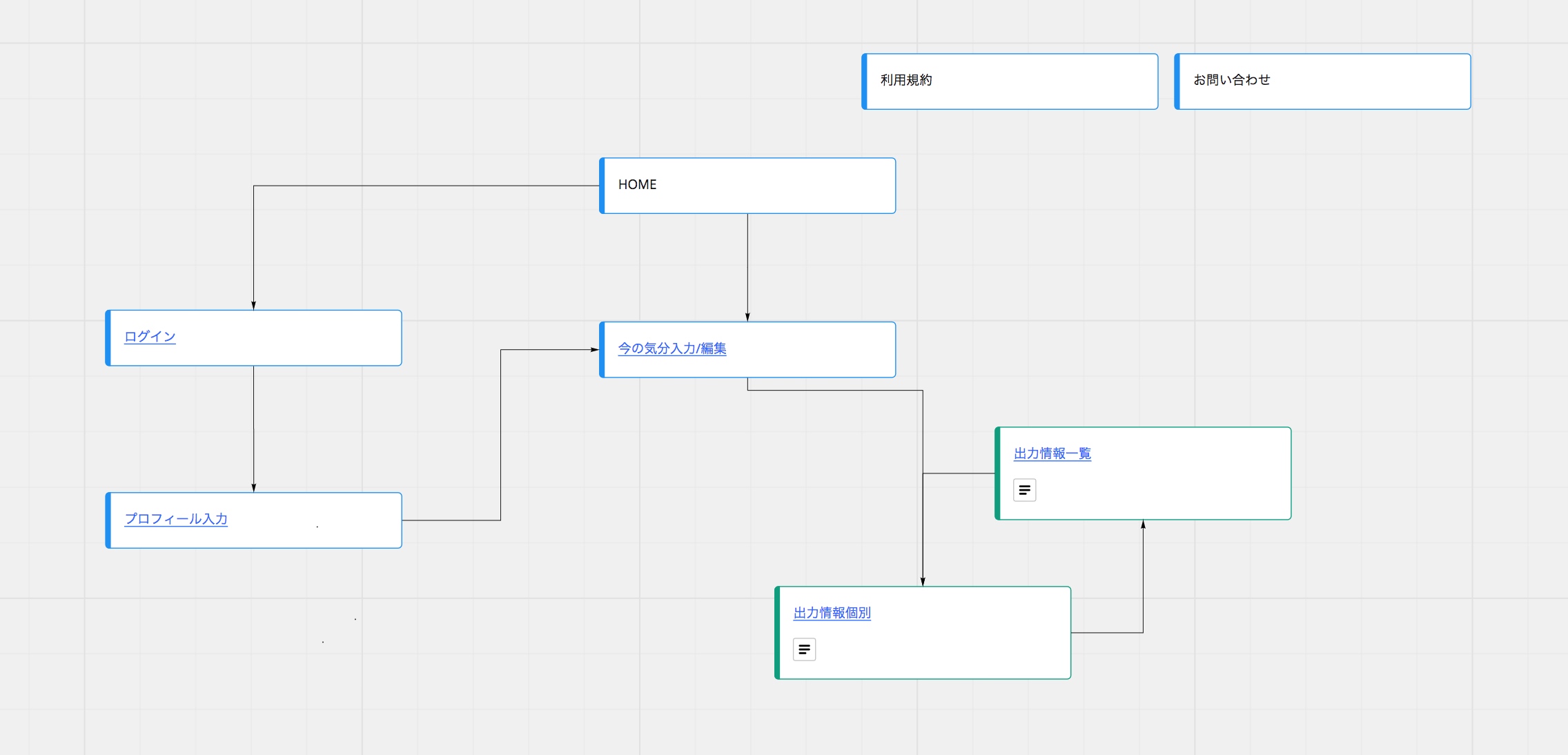Image resolution: width=1568 pixels, height=755 pixels.
Task: Select the green color bar on 出力情報一覧 card
Action: coord(997,473)
